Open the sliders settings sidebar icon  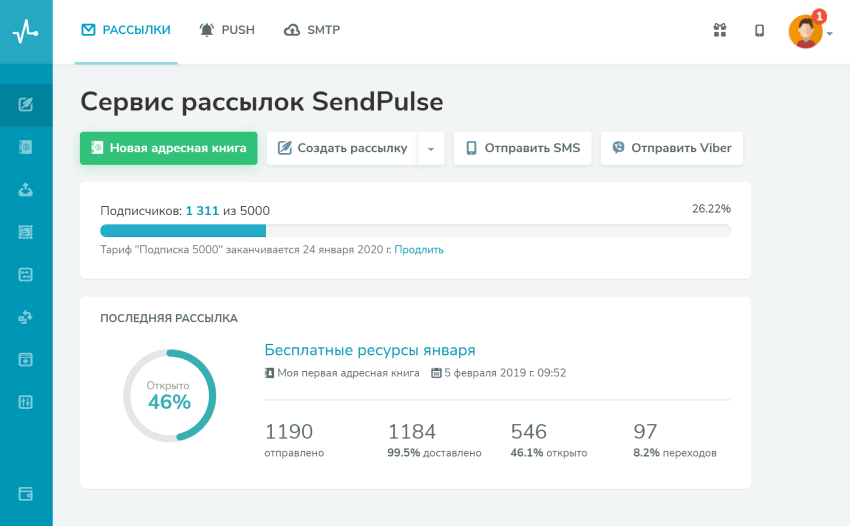pos(26,402)
